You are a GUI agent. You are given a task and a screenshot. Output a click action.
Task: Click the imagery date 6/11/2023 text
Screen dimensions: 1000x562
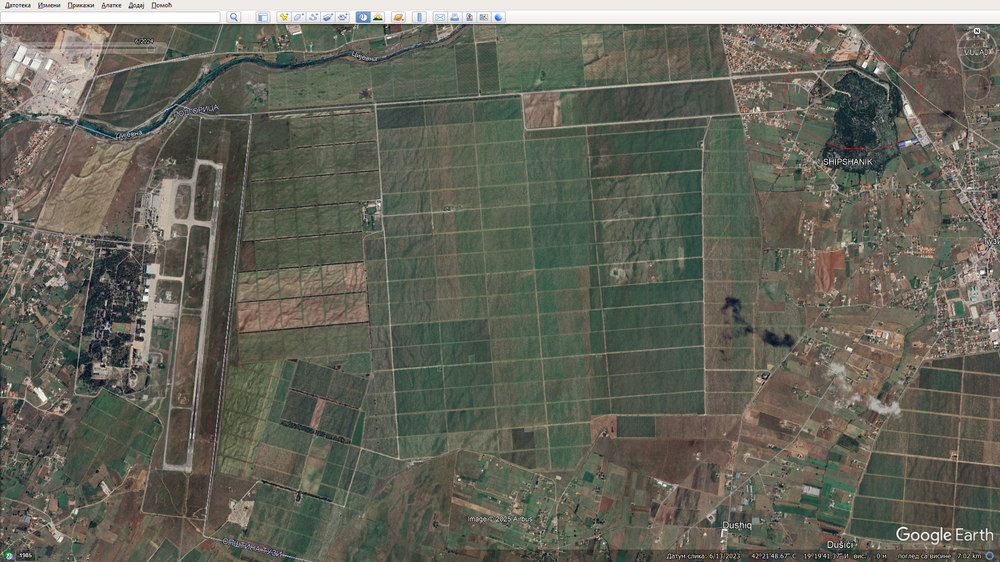tap(704, 557)
